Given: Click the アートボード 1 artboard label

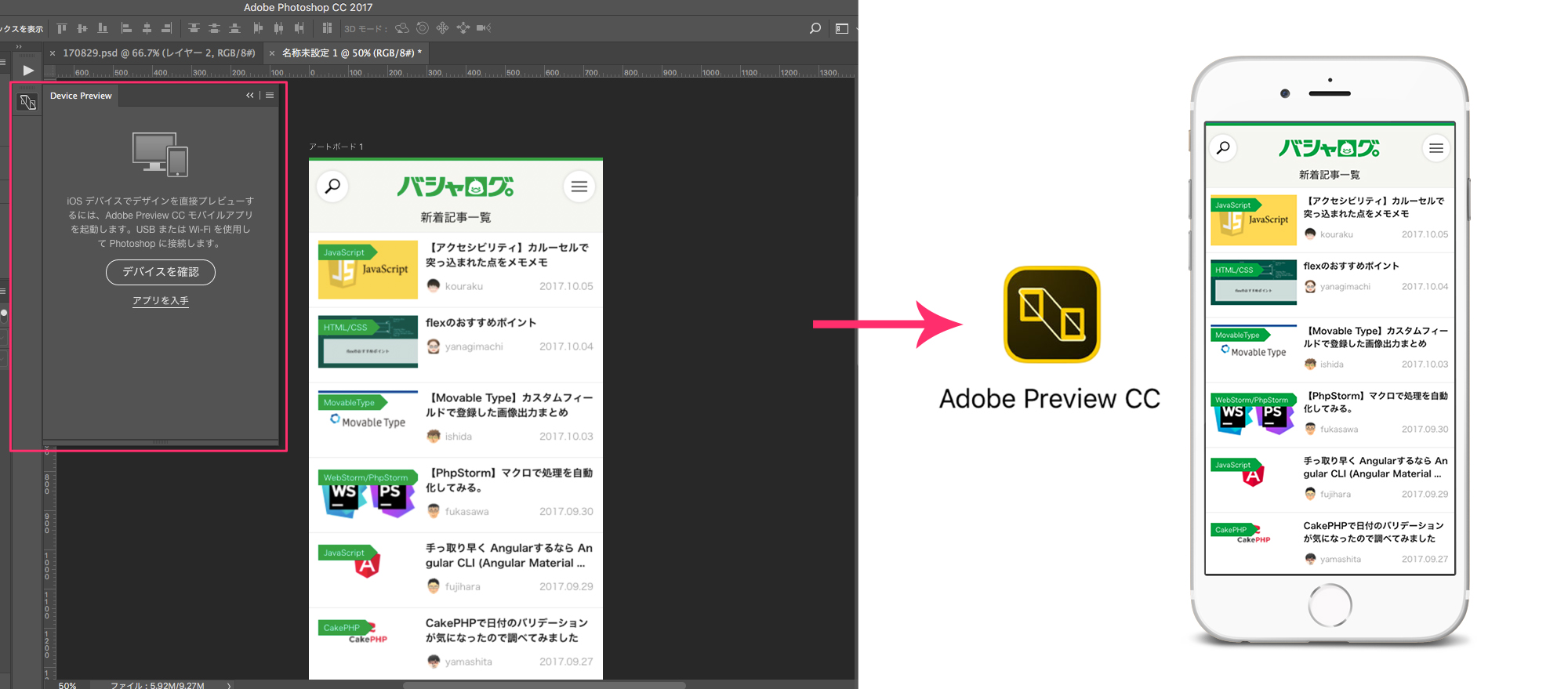Looking at the screenshot, I should (x=336, y=147).
